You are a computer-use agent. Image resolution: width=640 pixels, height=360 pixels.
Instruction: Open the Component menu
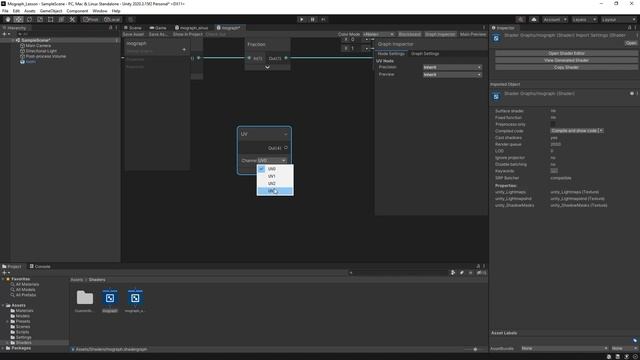pos(77,11)
